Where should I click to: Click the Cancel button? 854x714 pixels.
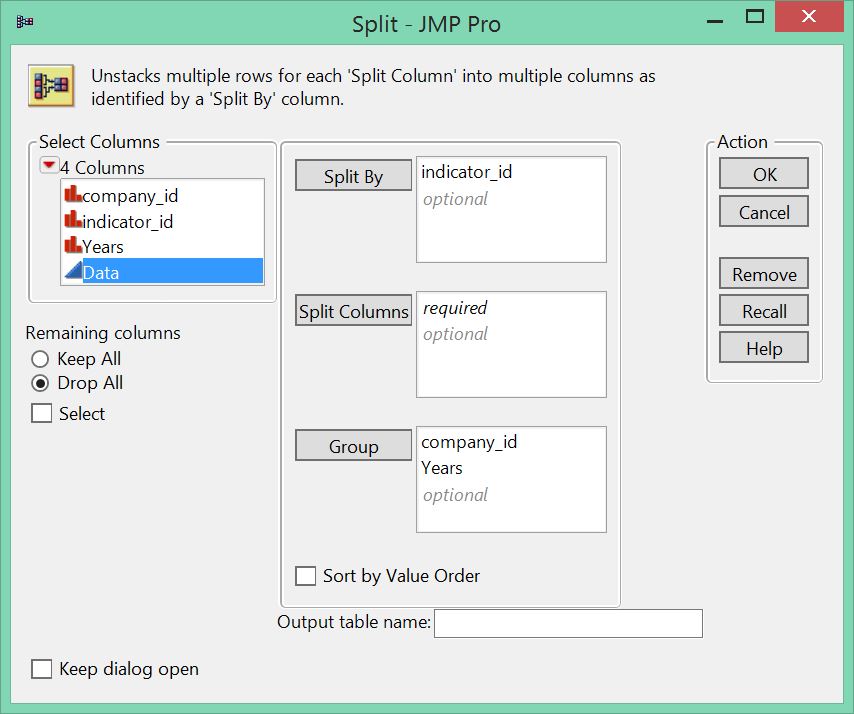[x=764, y=212]
